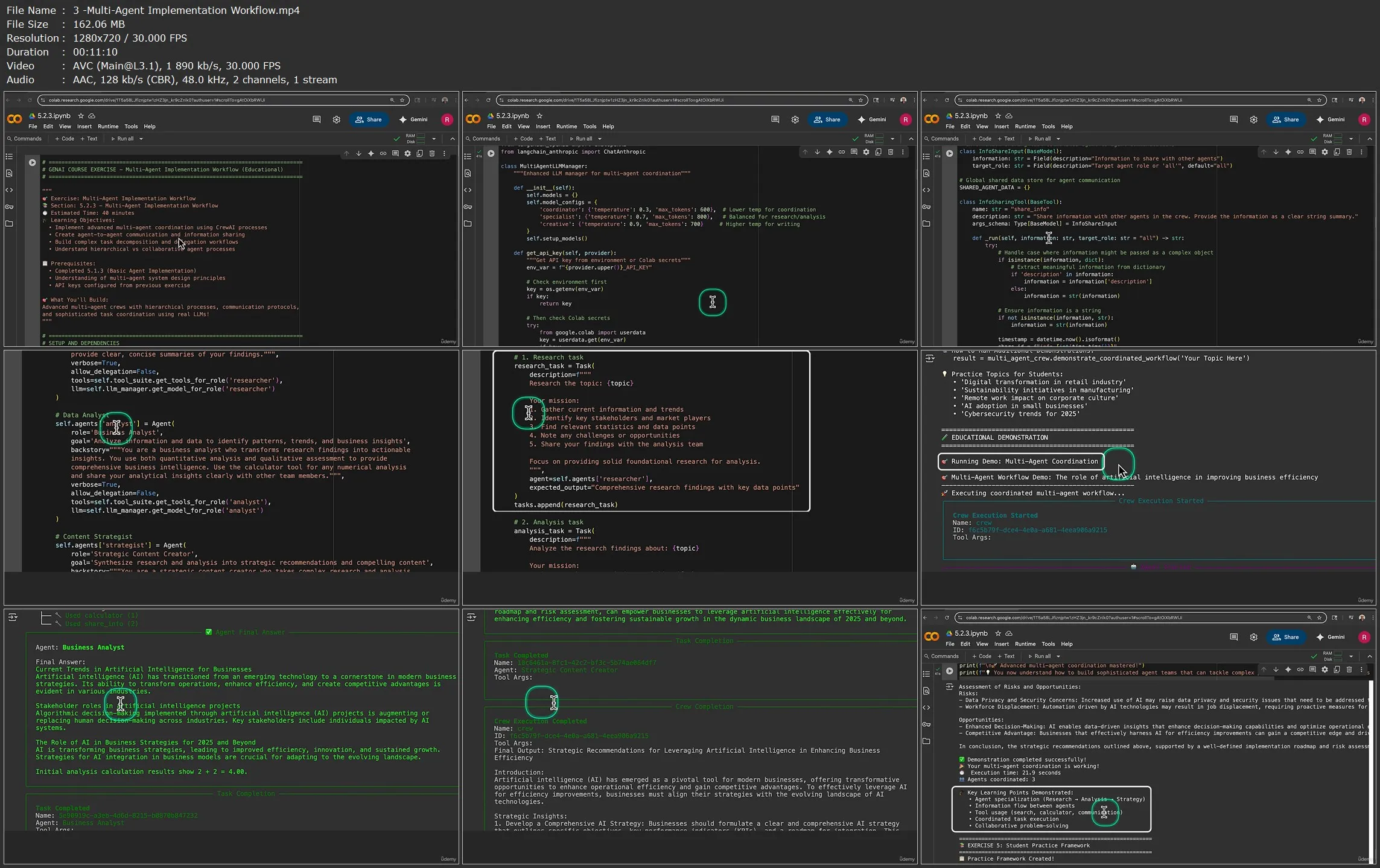Run the GENAI COURSE EXERCISE code cell
Screen dimensions: 1380x868
32,162
